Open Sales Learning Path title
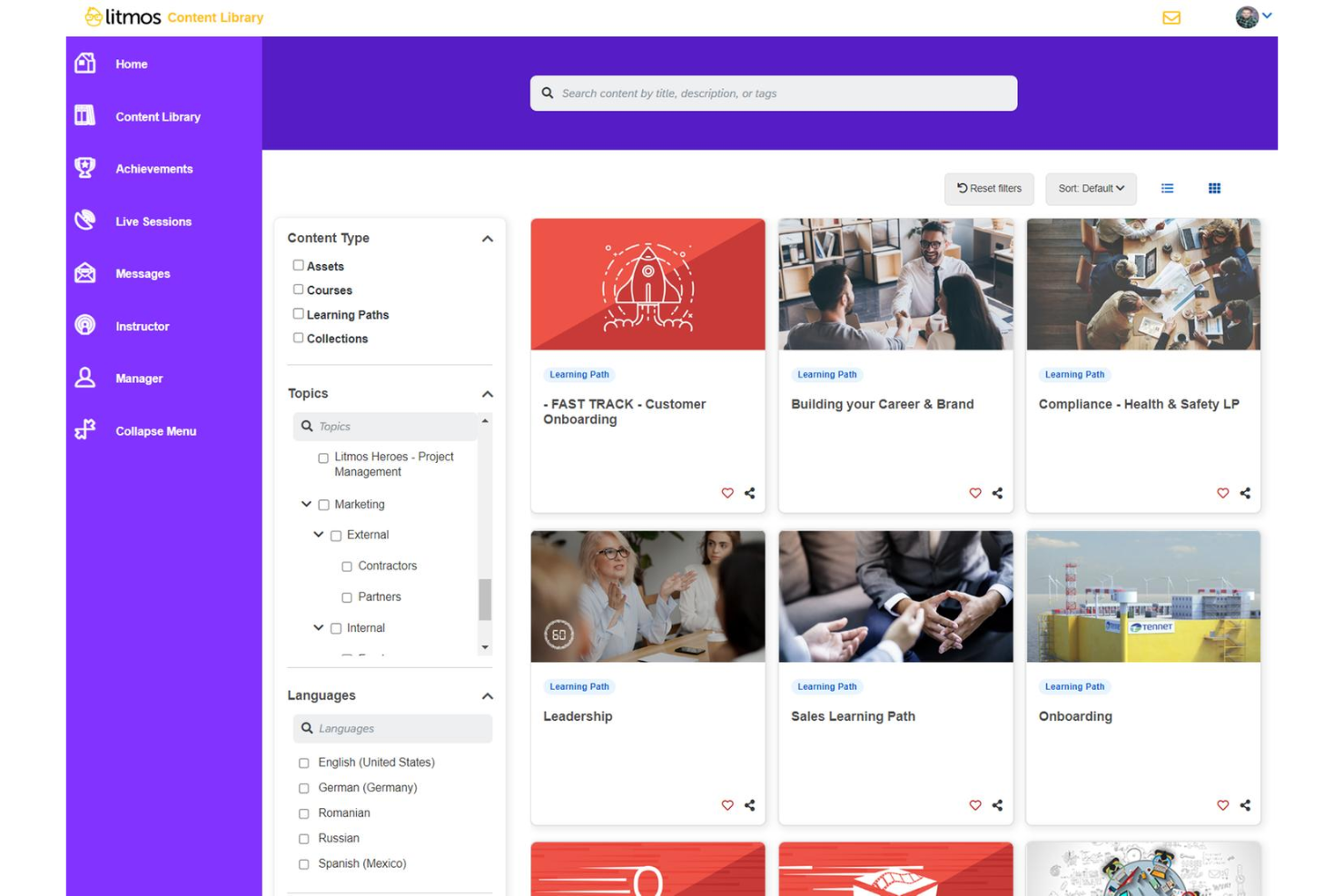Screen dimensions: 1344x896 pyautogui.click(x=853, y=716)
